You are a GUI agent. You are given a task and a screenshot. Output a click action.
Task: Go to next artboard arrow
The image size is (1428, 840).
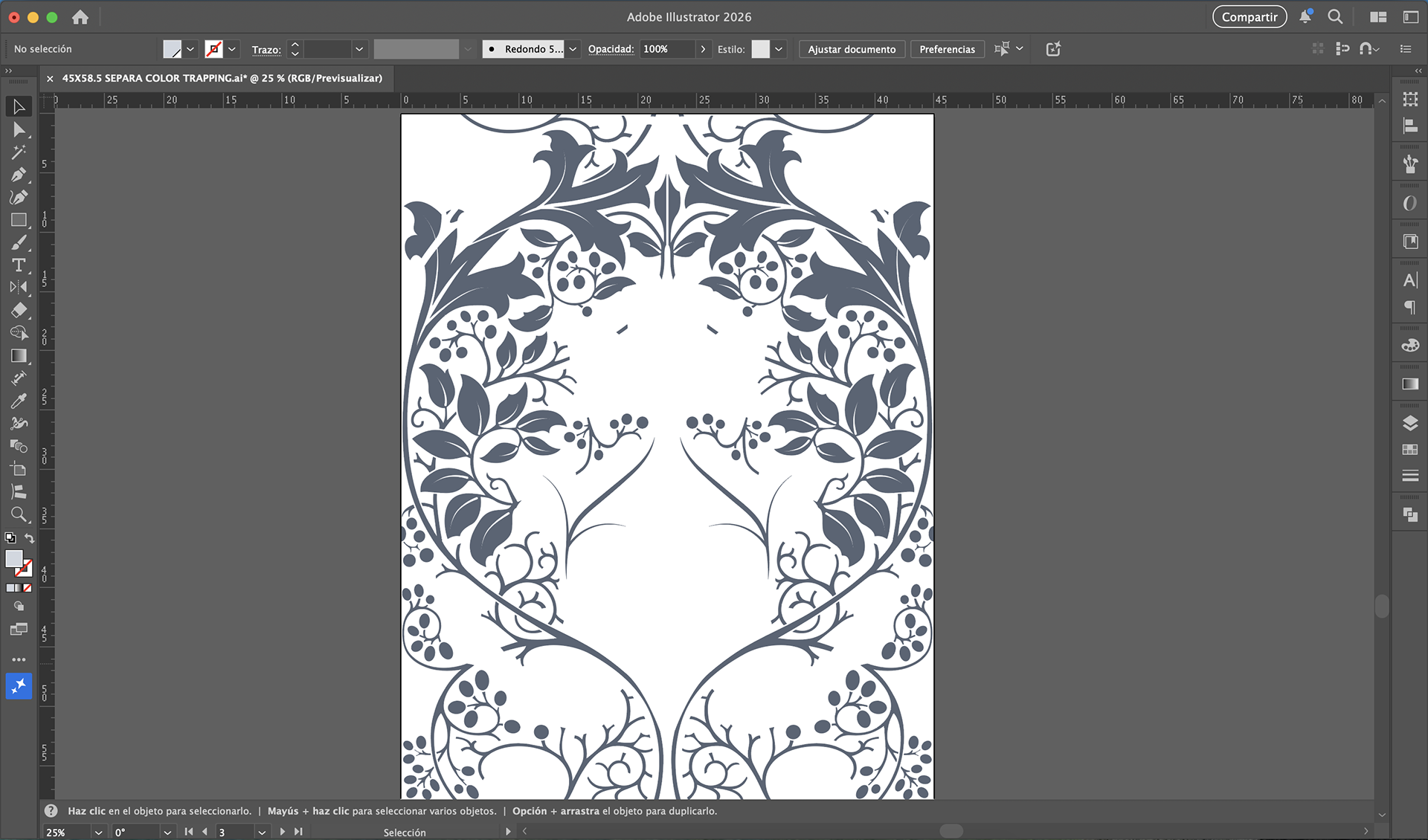pos(283,832)
